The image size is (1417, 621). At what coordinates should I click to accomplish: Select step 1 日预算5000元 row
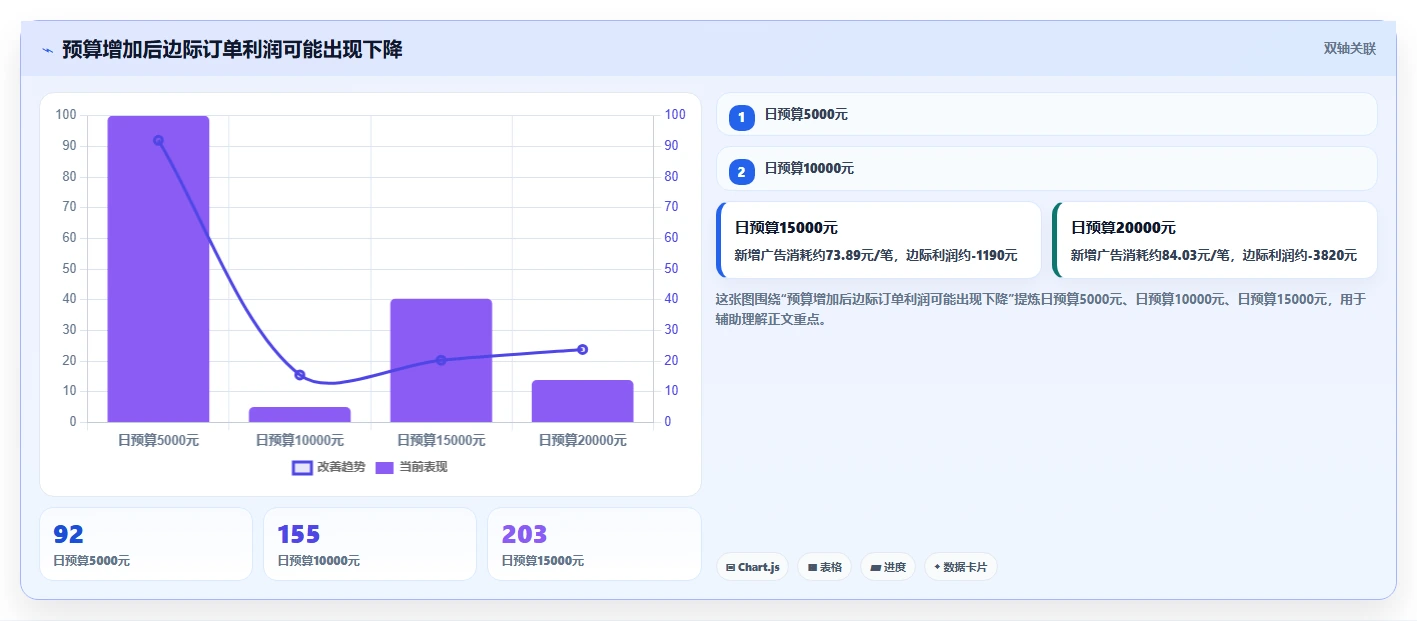(1046, 114)
